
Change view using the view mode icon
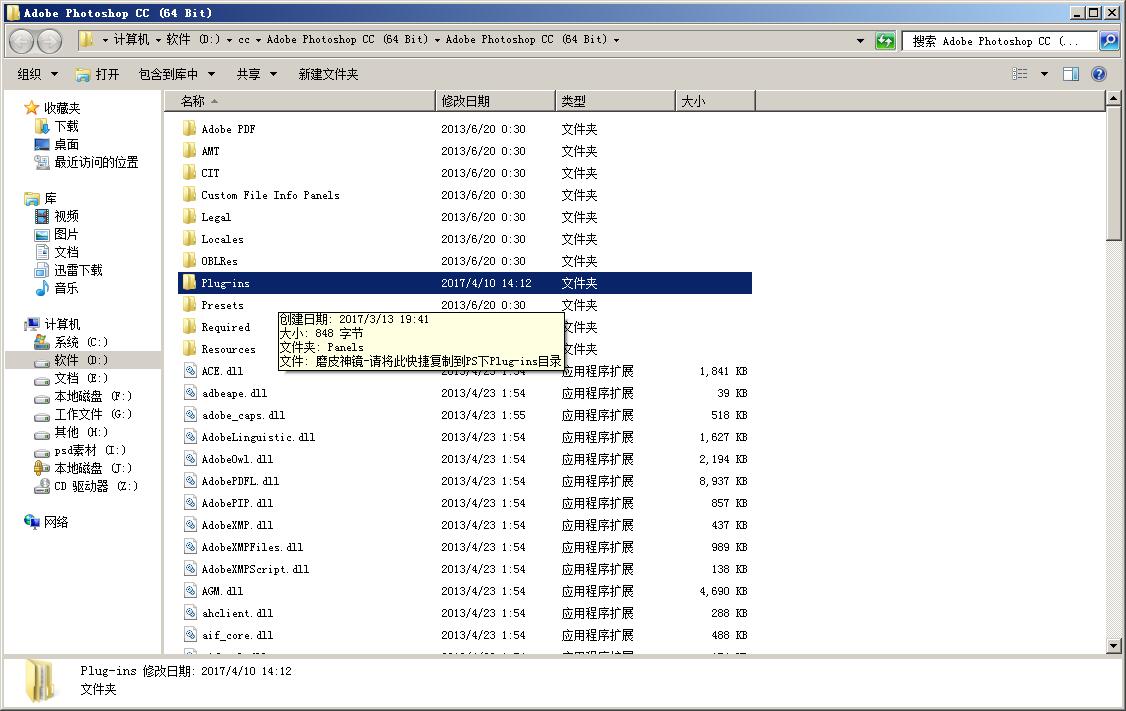(x=1020, y=74)
